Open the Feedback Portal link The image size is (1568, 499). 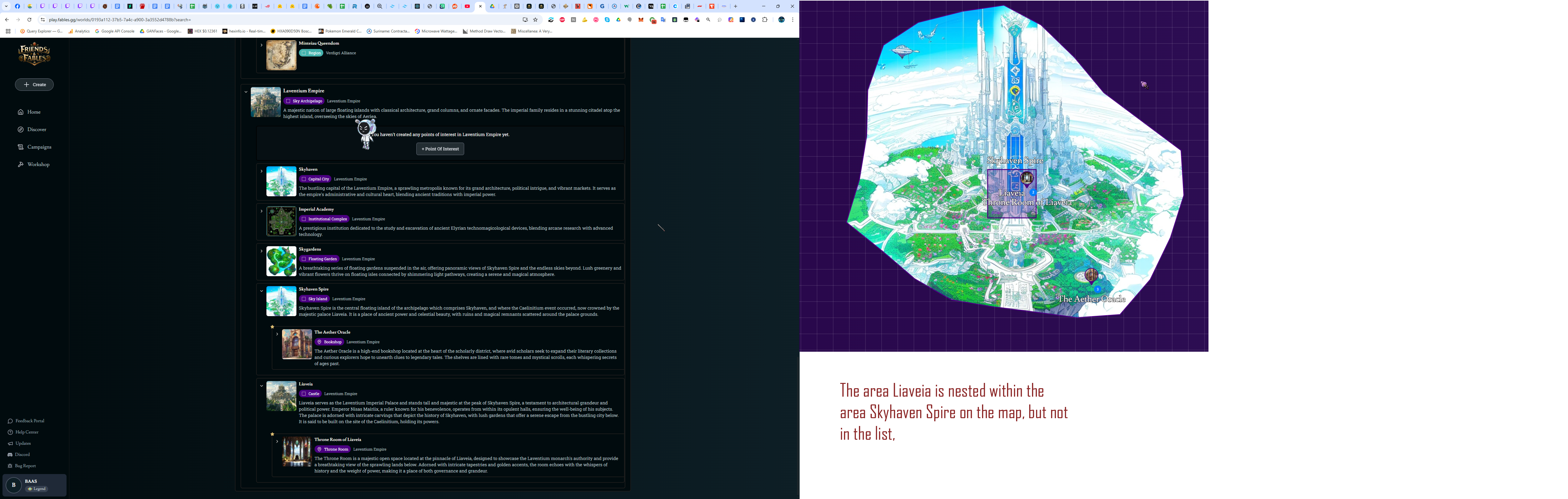pos(26,421)
